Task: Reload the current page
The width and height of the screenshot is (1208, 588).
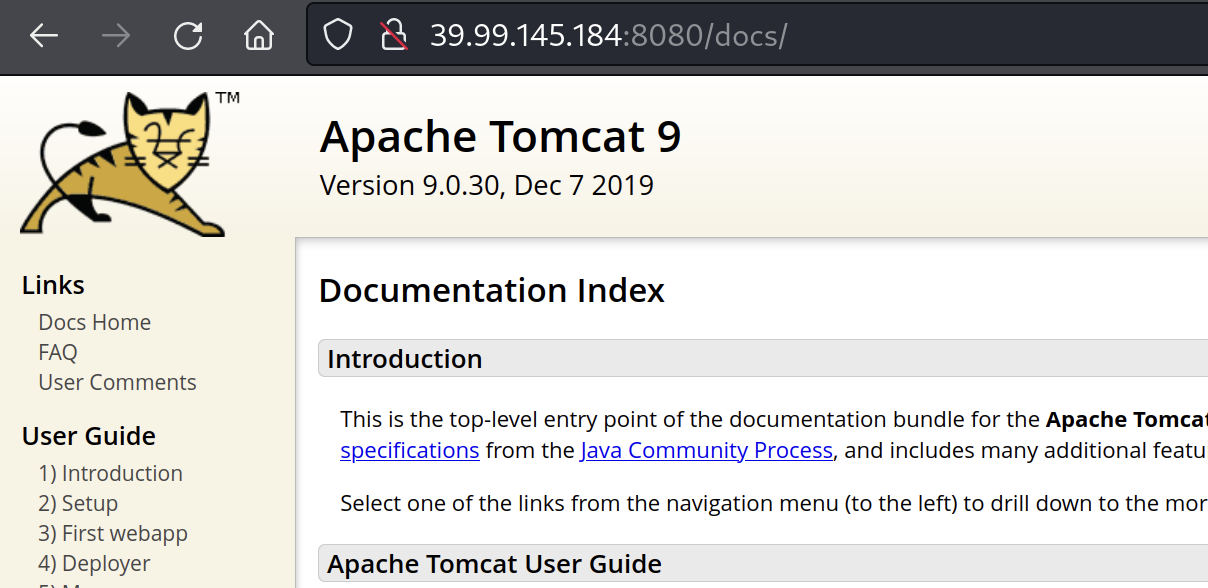Action: point(188,36)
